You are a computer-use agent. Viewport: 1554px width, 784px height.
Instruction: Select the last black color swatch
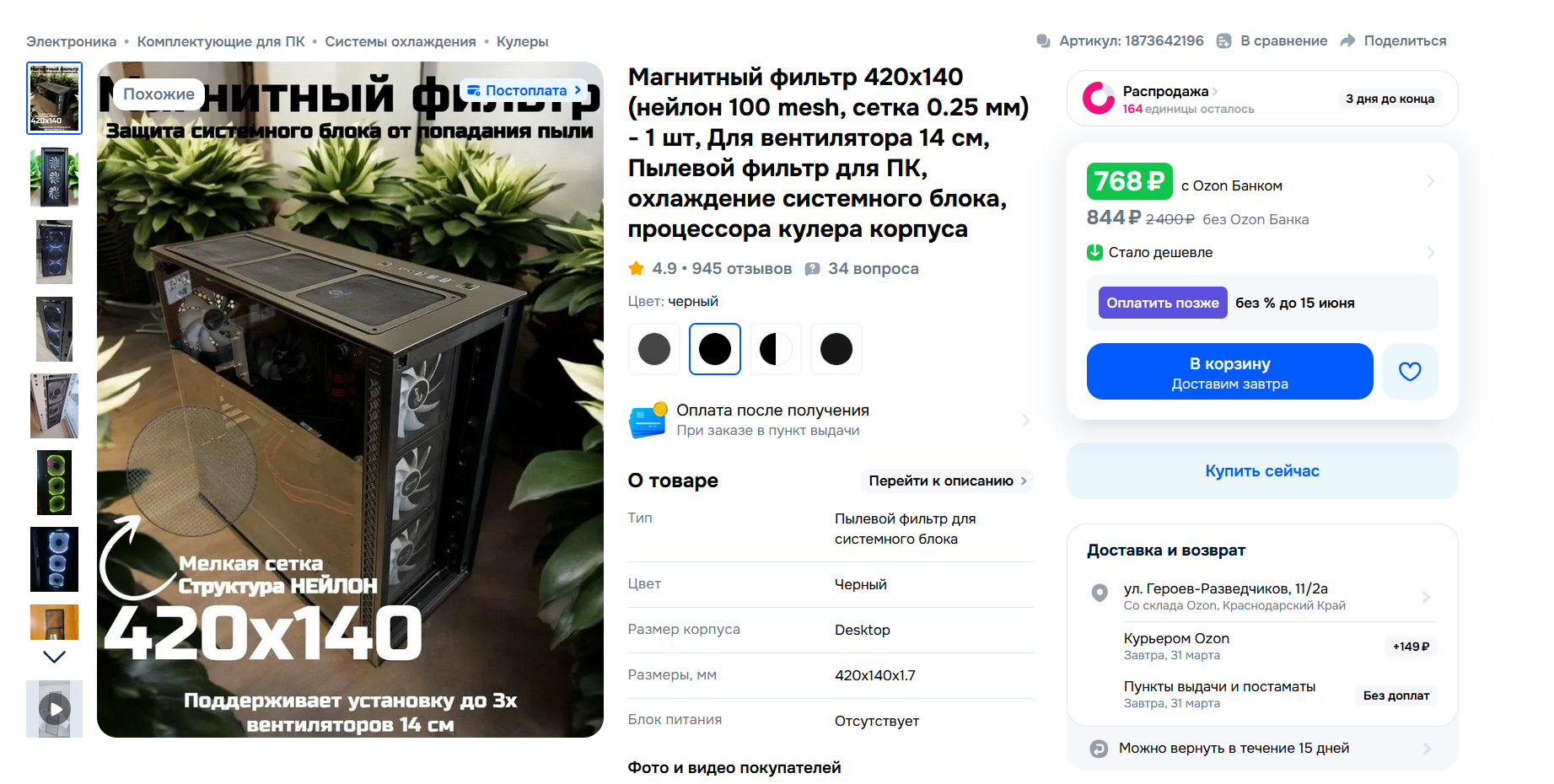coord(836,349)
